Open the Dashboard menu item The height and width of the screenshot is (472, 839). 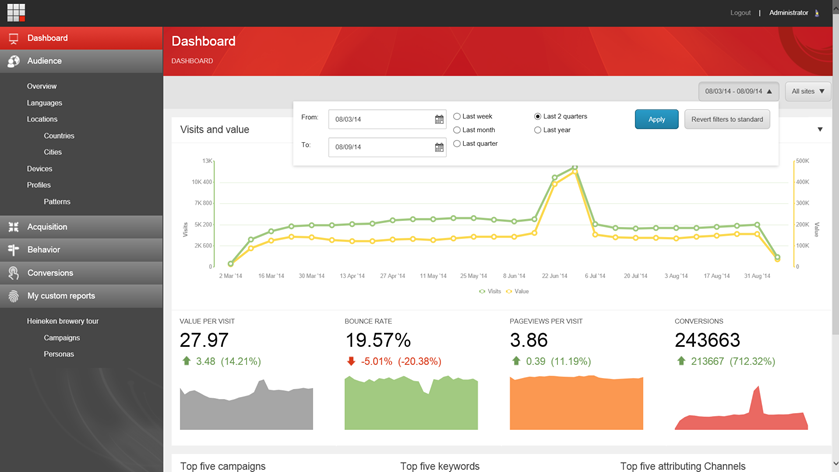[x=81, y=38]
